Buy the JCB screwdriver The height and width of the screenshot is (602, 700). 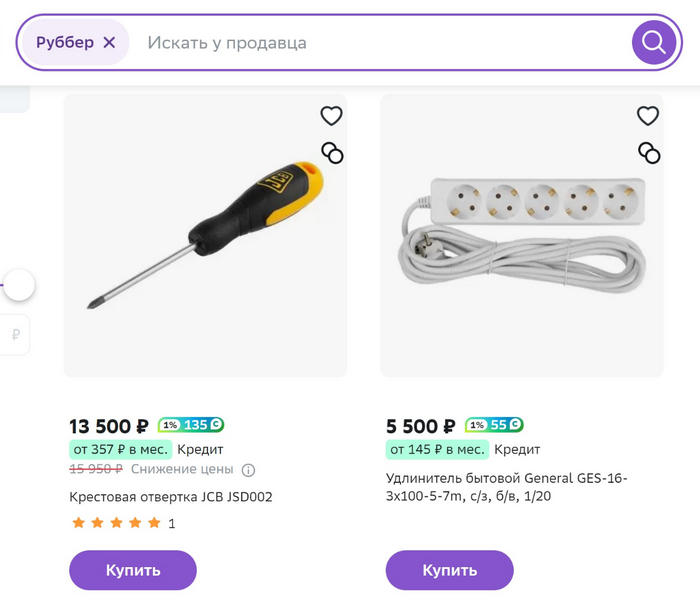click(133, 570)
